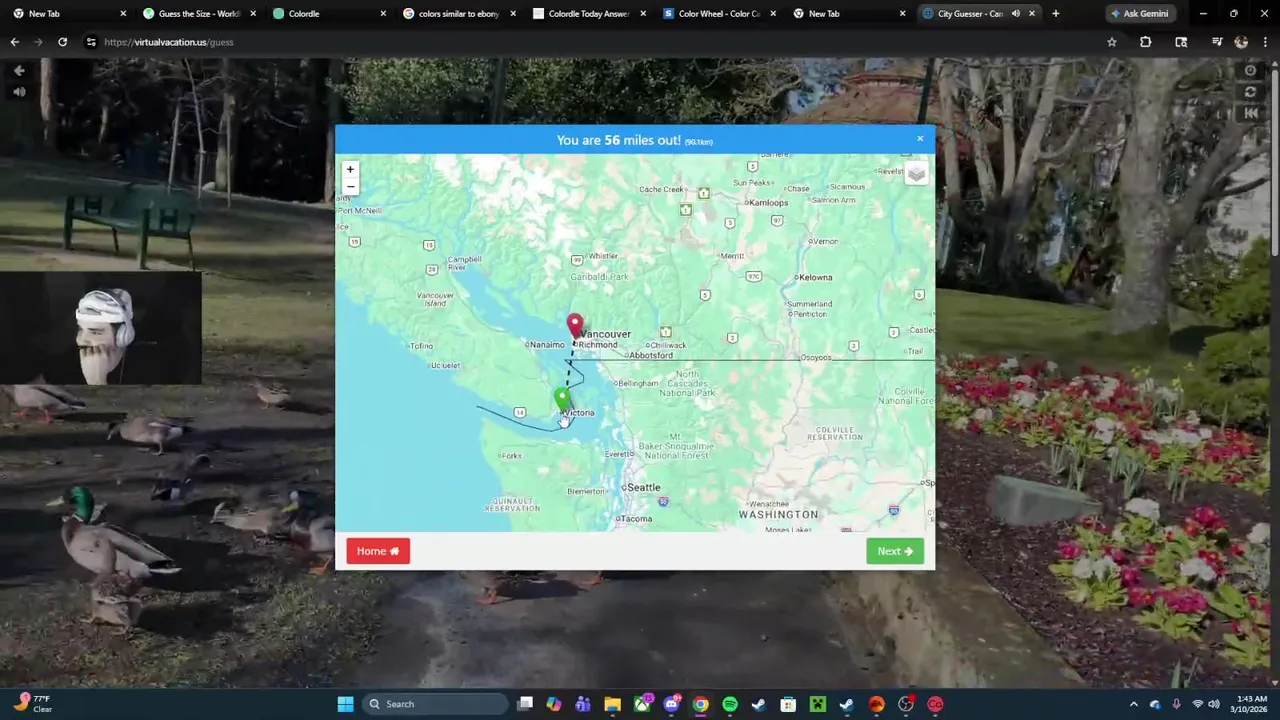
Task: View site information icon
Action: pos(91,42)
